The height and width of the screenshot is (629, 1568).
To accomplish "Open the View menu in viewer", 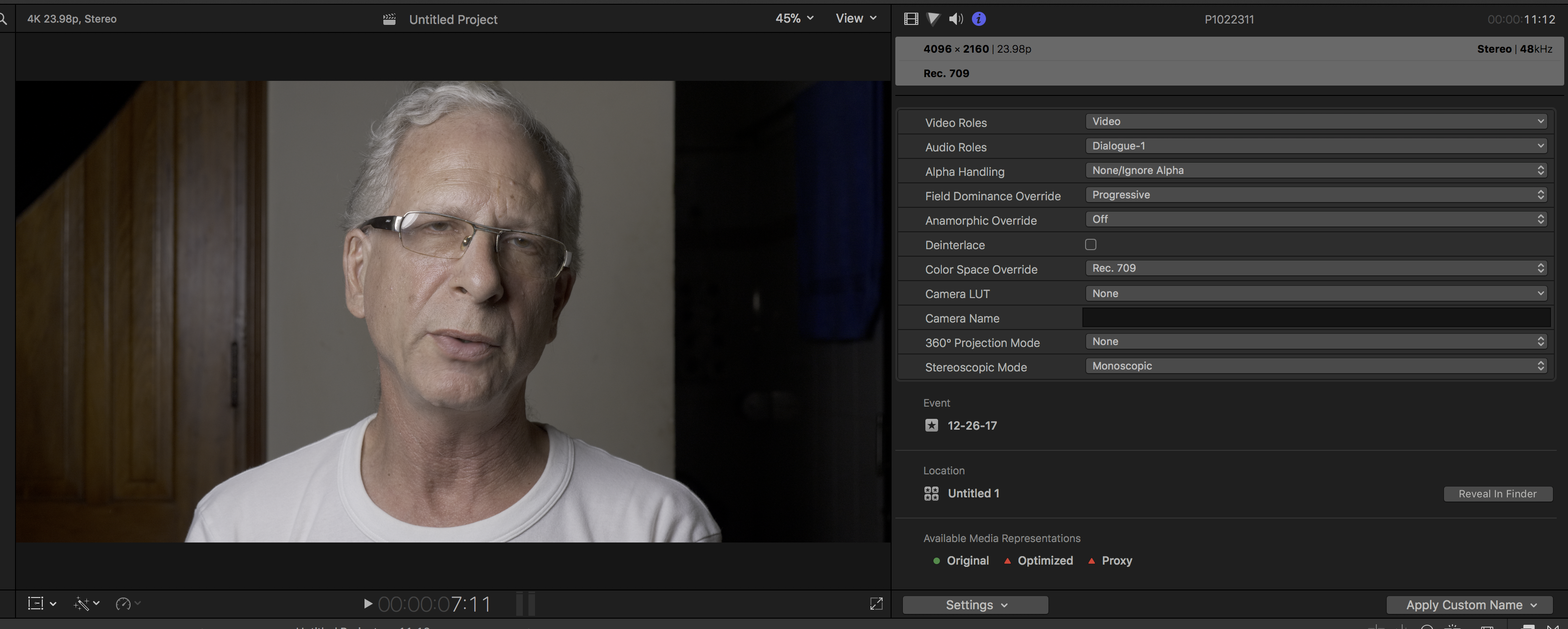I will click(x=856, y=18).
